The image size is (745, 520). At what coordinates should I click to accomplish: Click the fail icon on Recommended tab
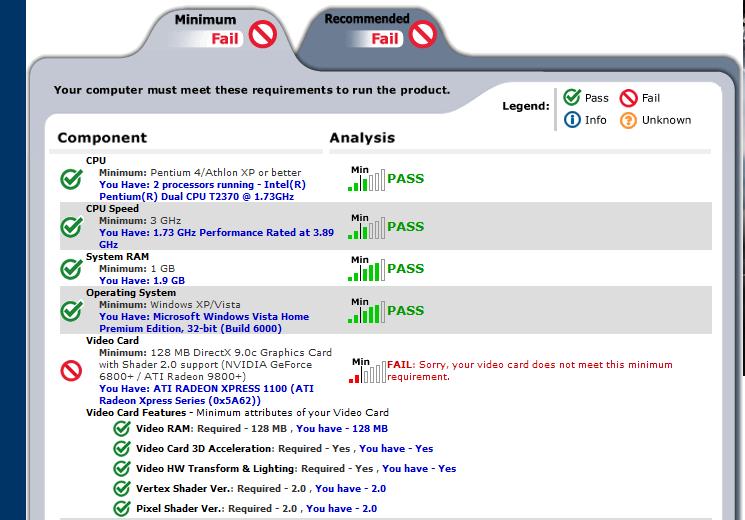pyautogui.click(x=423, y=36)
